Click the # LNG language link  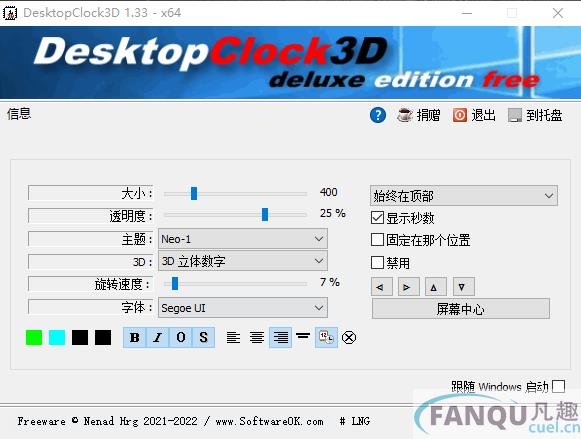355,421
